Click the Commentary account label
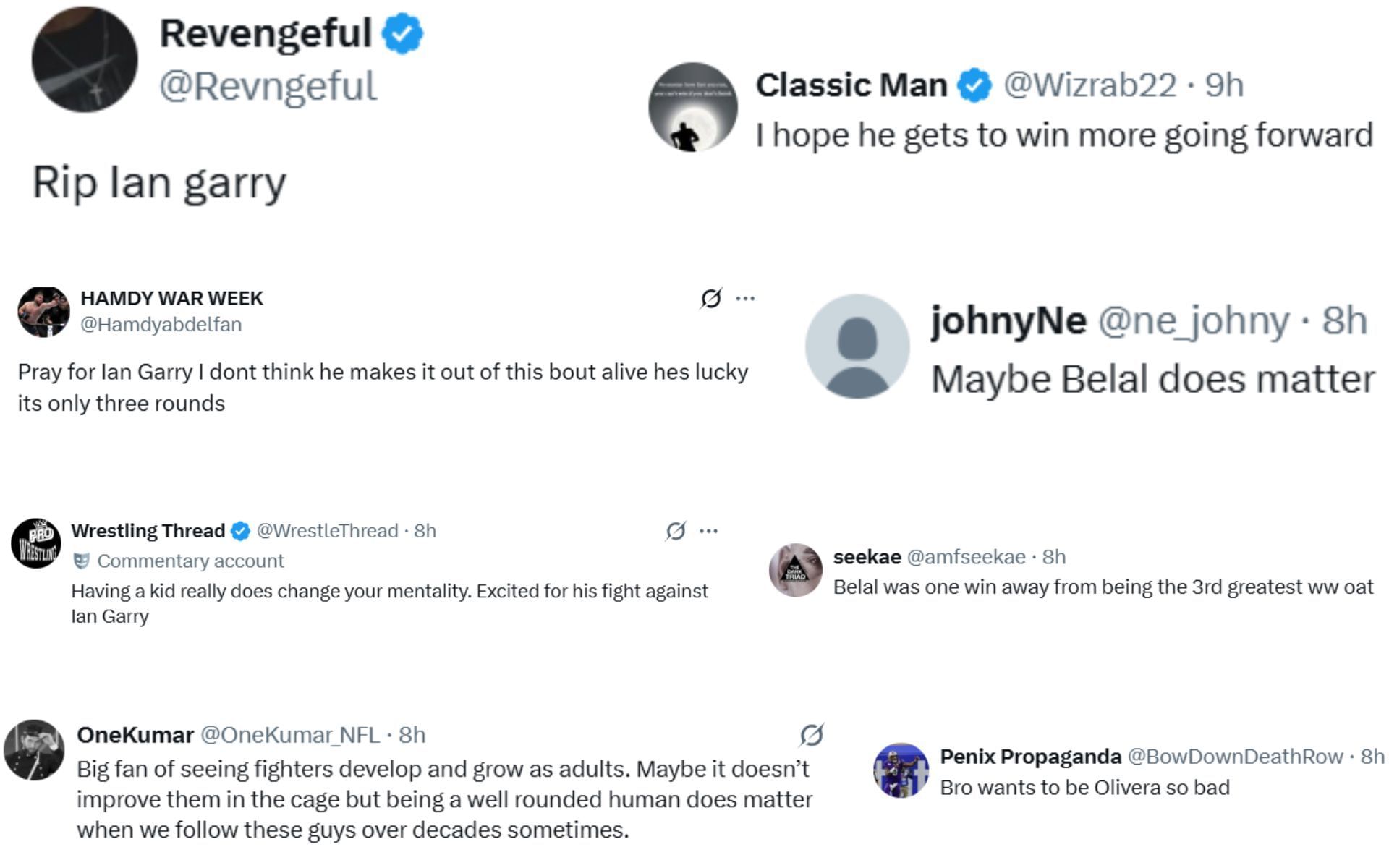This screenshot has height=868, width=1389. pos(190,561)
